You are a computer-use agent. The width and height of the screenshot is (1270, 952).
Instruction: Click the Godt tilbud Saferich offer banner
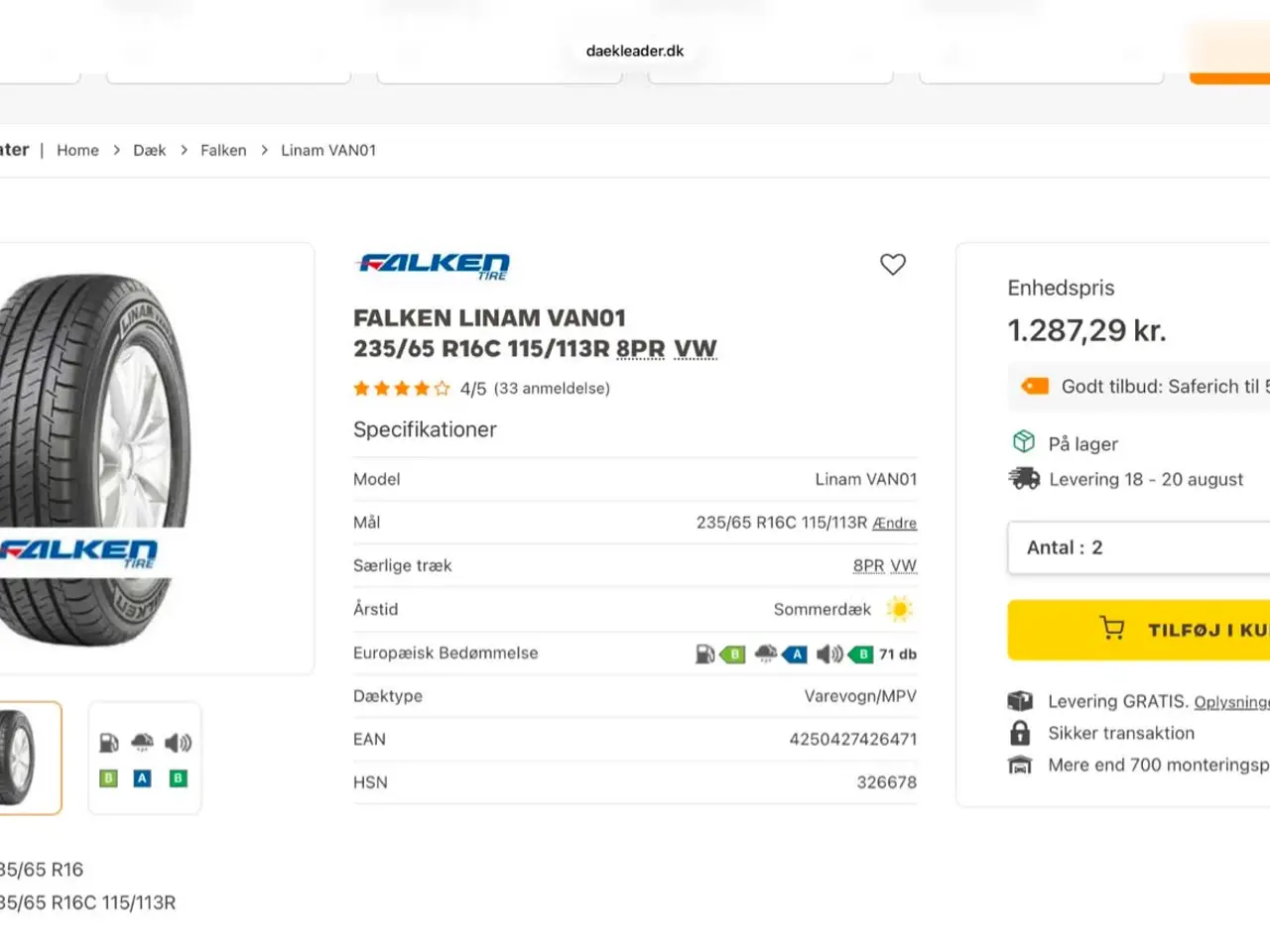pyautogui.click(x=1139, y=387)
